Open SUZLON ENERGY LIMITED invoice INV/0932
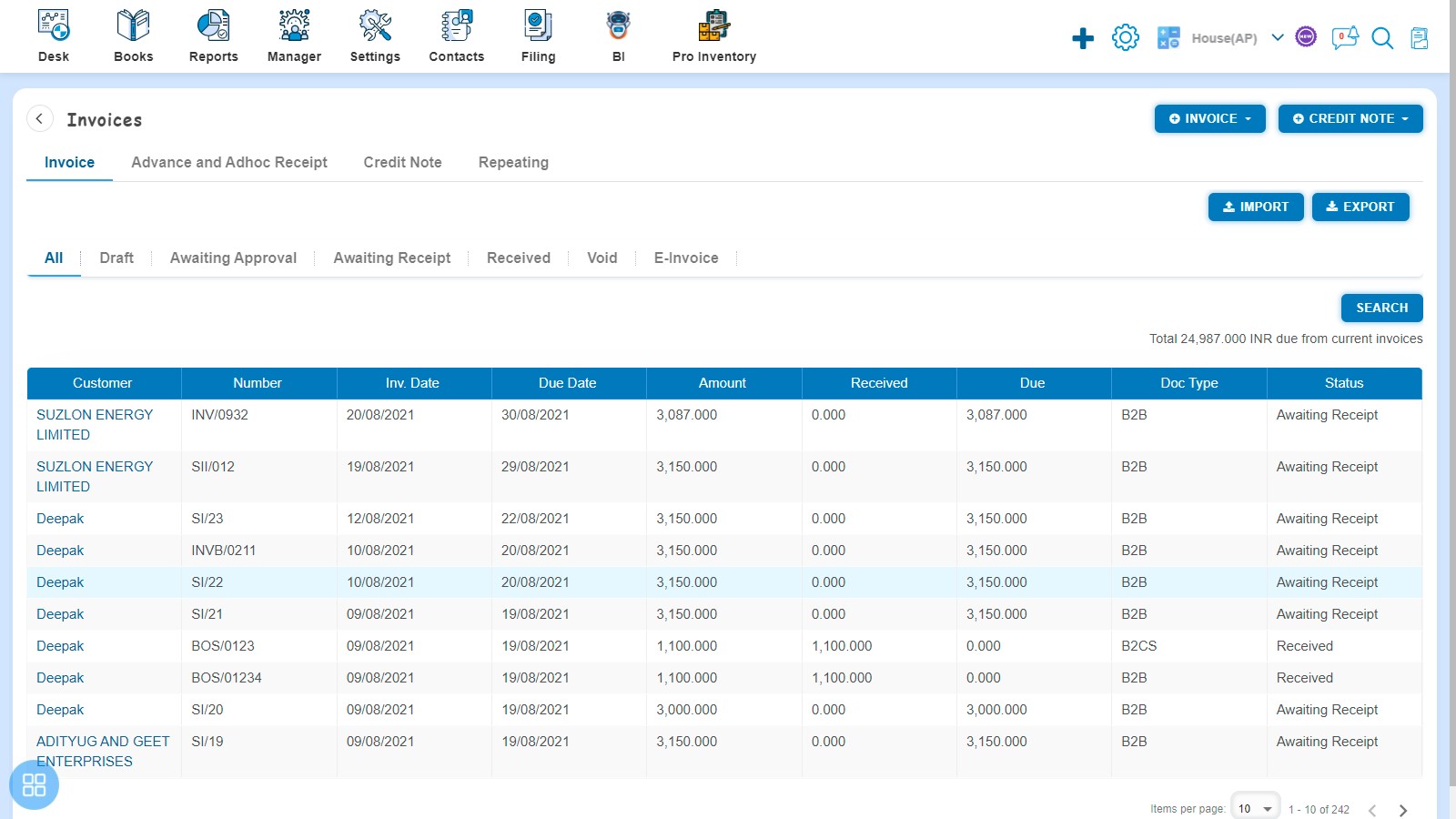1456x819 pixels. (x=95, y=424)
